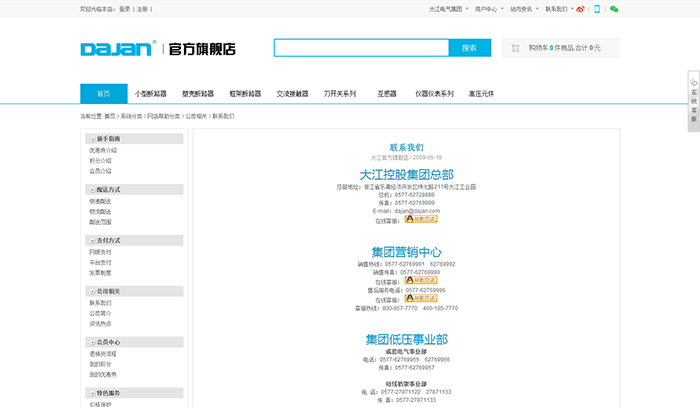Screen dimensions: 700x407
Task: Open 网银支付 in the sidebar
Action: pyautogui.click(x=100, y=252)
